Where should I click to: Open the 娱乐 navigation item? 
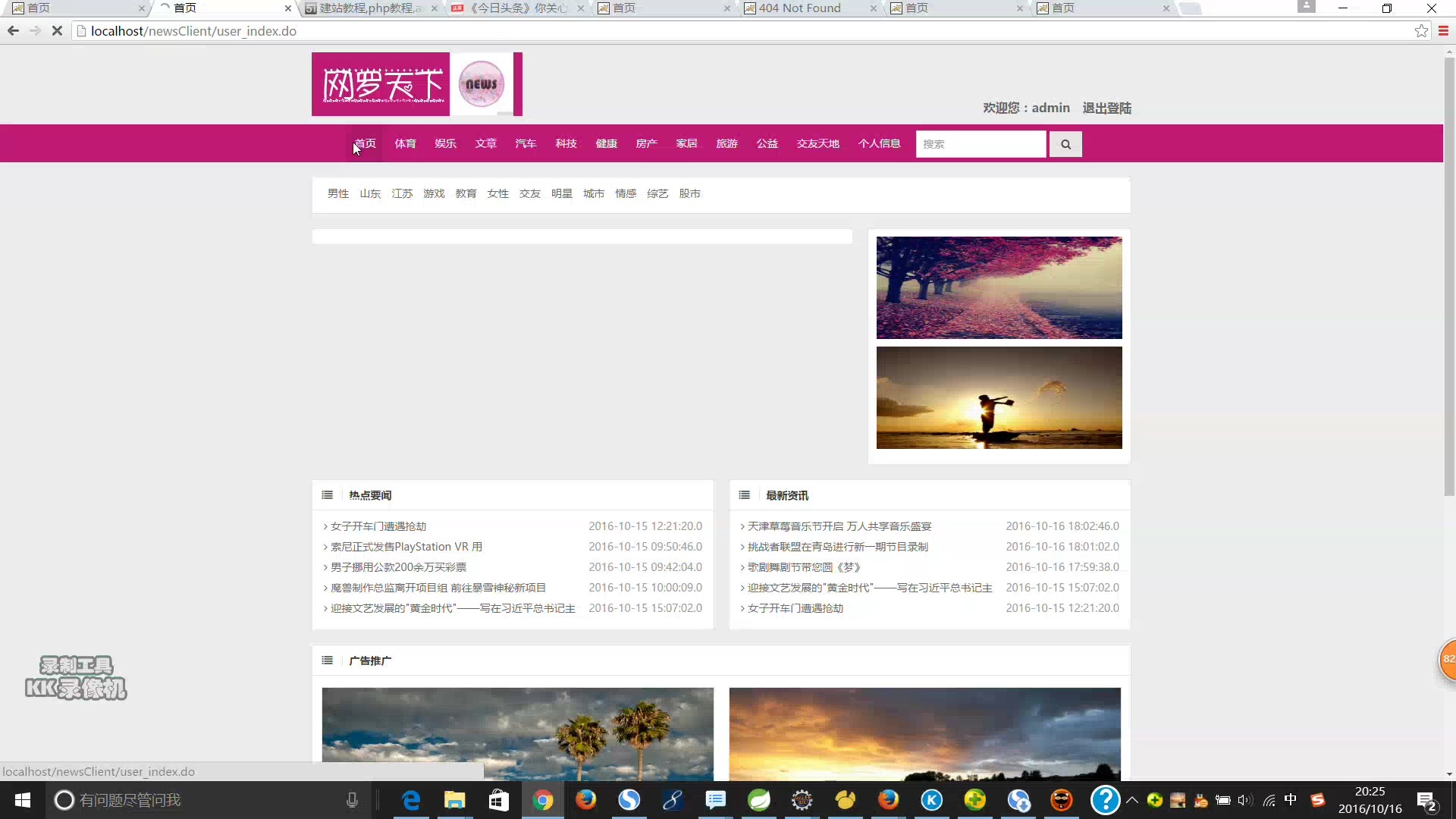445,143
